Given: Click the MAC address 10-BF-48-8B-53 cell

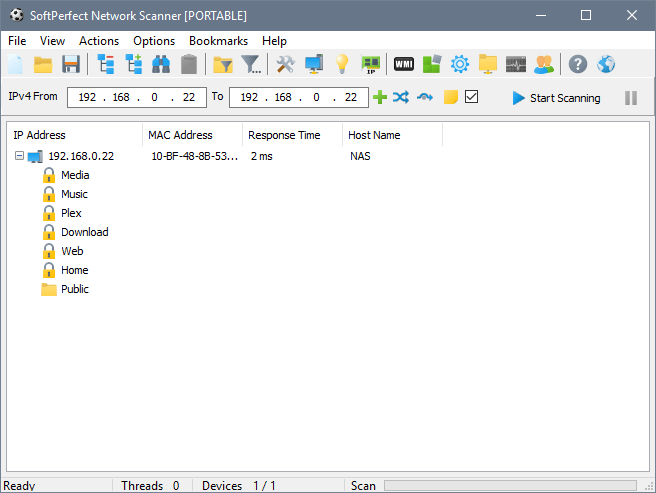Looking at the screenshot, I should [195, 156].
